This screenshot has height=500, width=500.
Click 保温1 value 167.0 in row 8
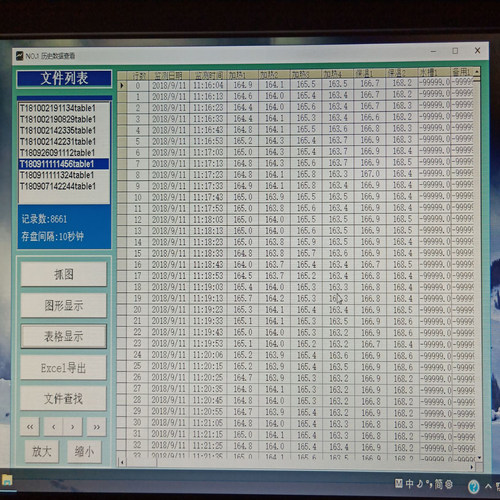370,174
